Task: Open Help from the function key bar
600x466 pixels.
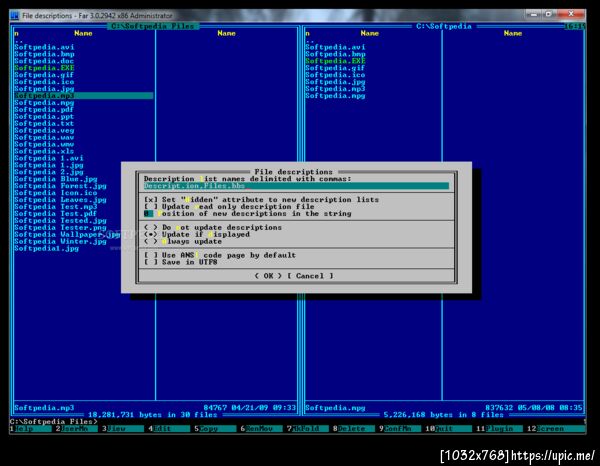Action: tap(33, 429)
